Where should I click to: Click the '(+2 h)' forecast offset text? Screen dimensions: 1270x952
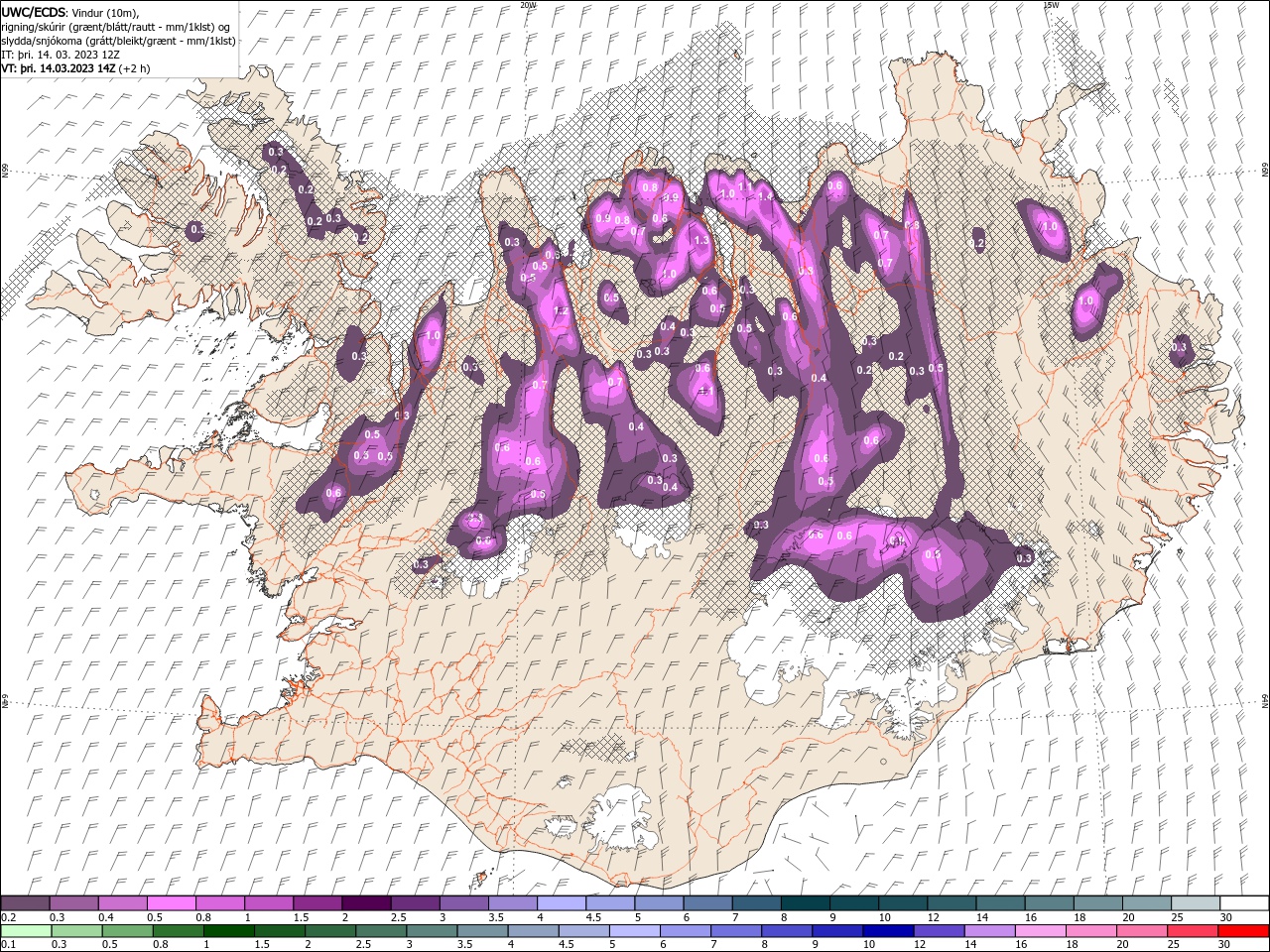(x=134, y=68)
